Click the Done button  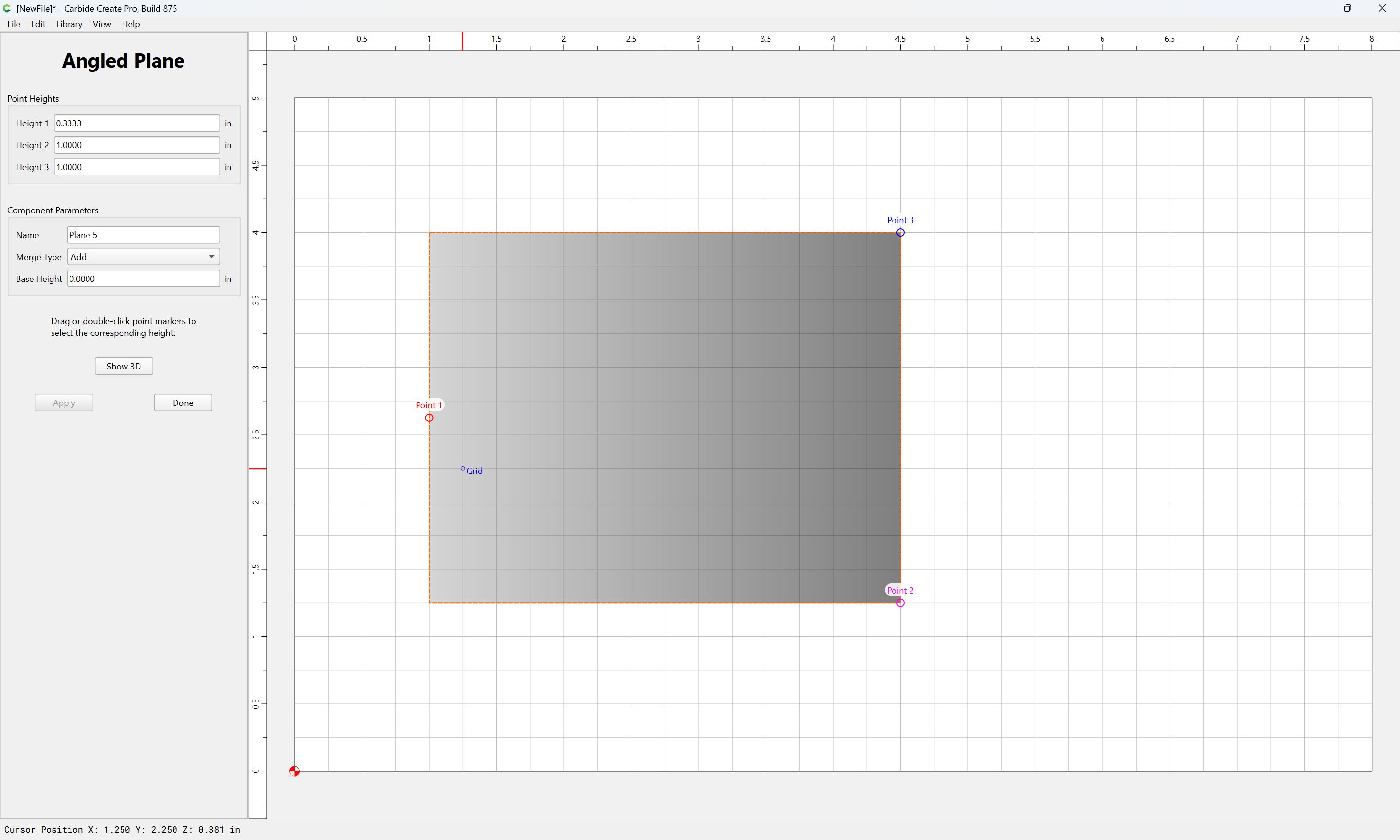pyautogui.click(x=183, y=402)
